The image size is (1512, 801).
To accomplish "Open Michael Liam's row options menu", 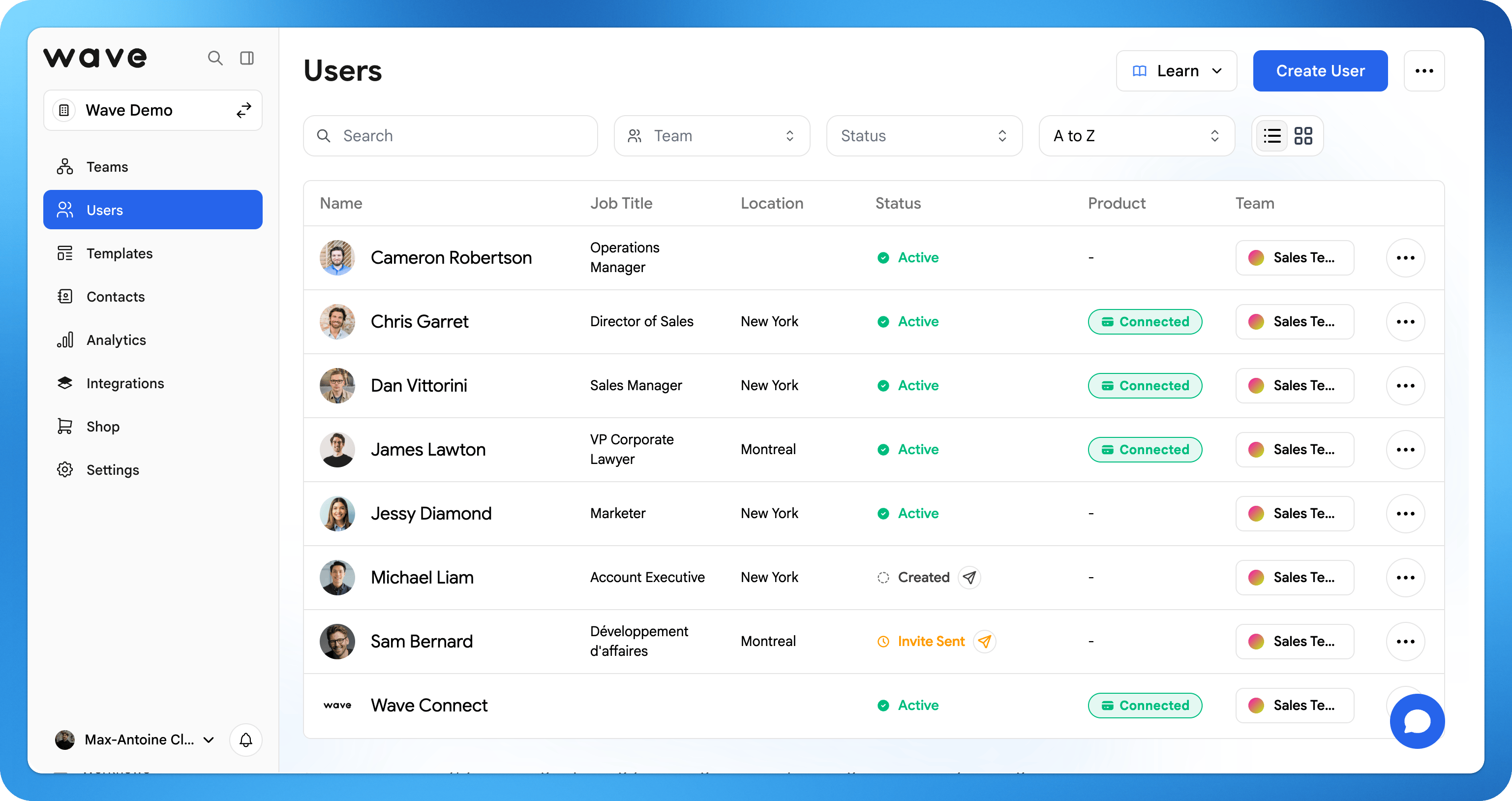I will click(1405, 578).
